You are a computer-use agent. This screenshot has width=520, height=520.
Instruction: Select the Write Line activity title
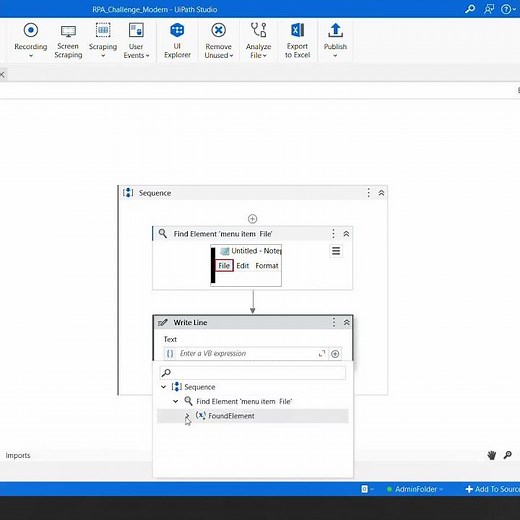click(x=190, y=322)
